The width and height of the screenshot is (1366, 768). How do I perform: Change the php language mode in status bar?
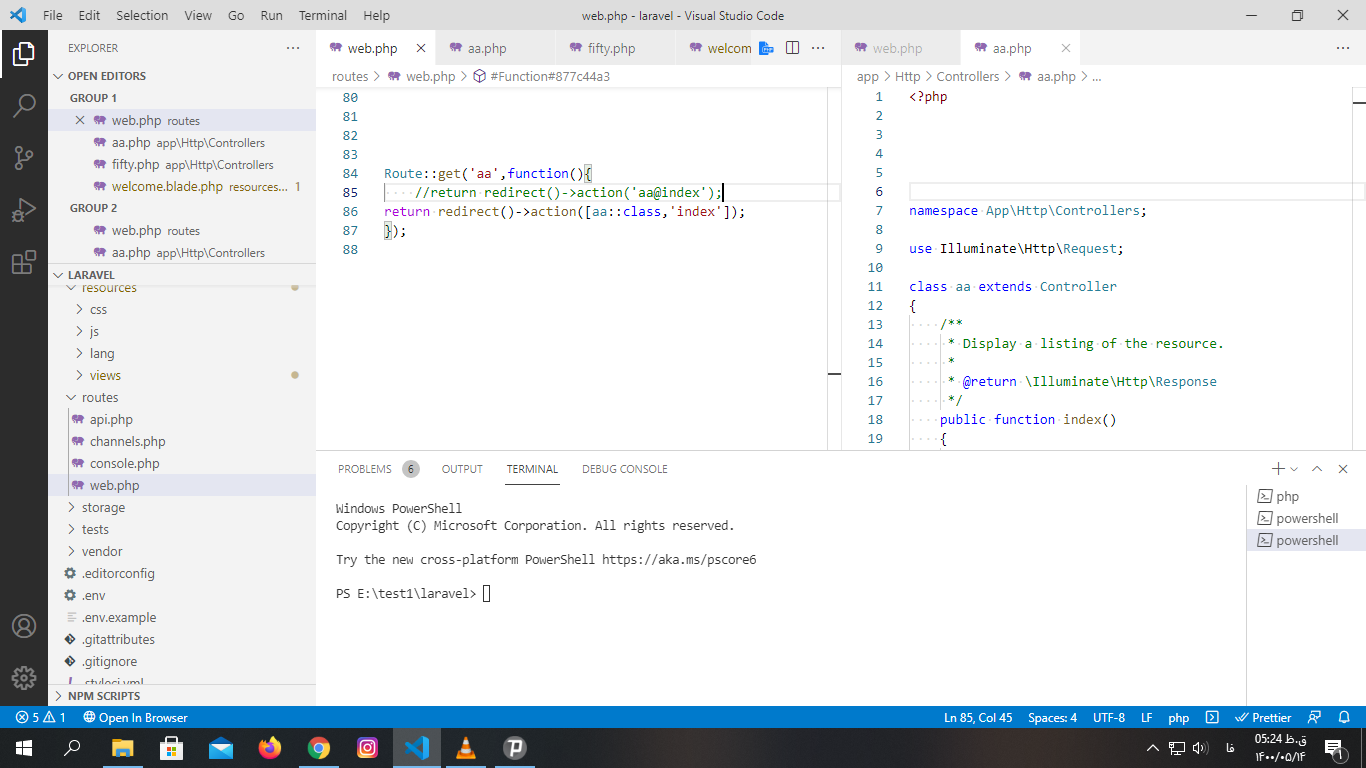point(1179,717)
